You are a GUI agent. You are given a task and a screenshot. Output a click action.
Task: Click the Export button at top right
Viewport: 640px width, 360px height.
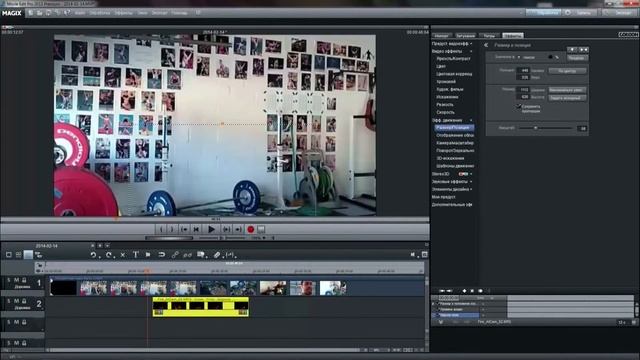tap(620, 13)
